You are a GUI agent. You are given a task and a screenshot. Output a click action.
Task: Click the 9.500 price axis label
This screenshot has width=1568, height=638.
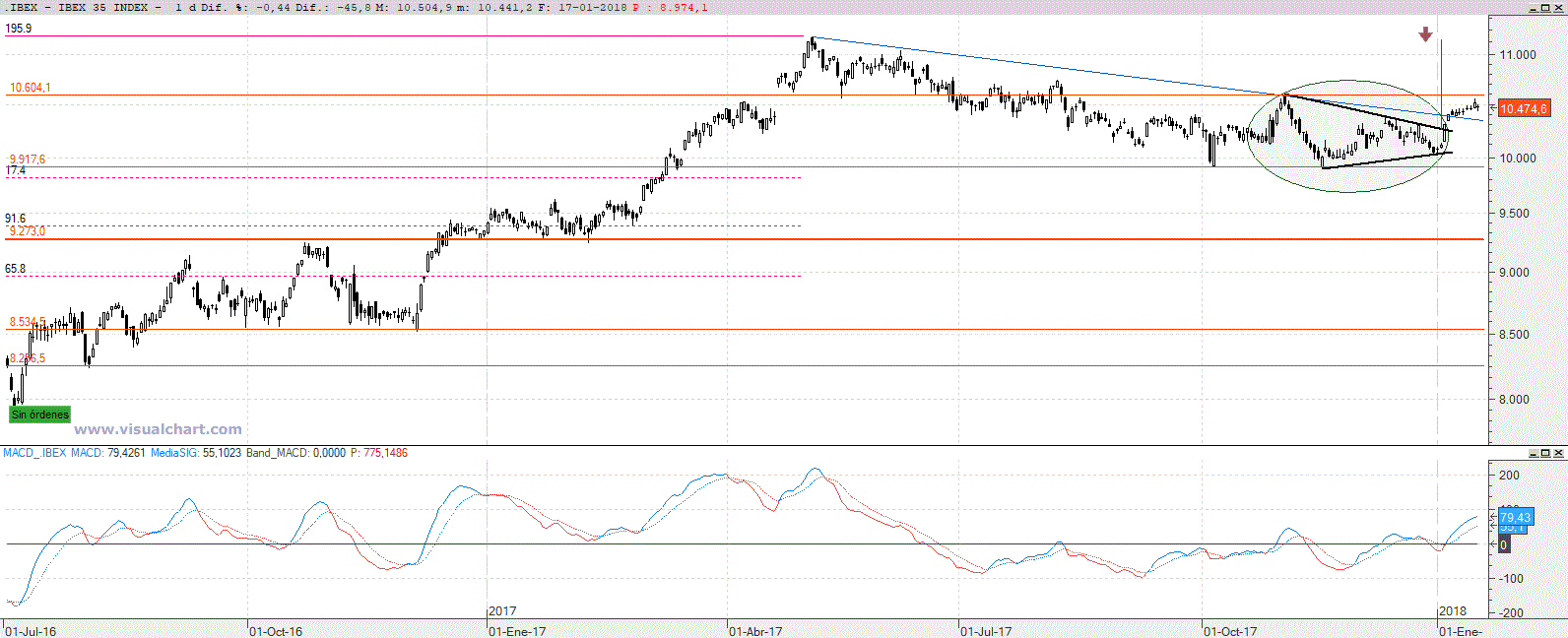[x=1515, y=214]
